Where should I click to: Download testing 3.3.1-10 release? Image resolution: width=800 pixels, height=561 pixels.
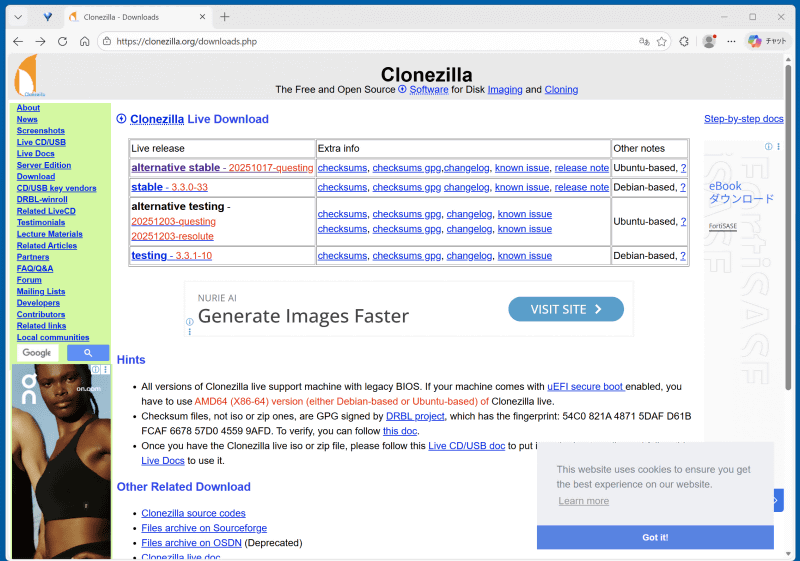tap(171, 256)
